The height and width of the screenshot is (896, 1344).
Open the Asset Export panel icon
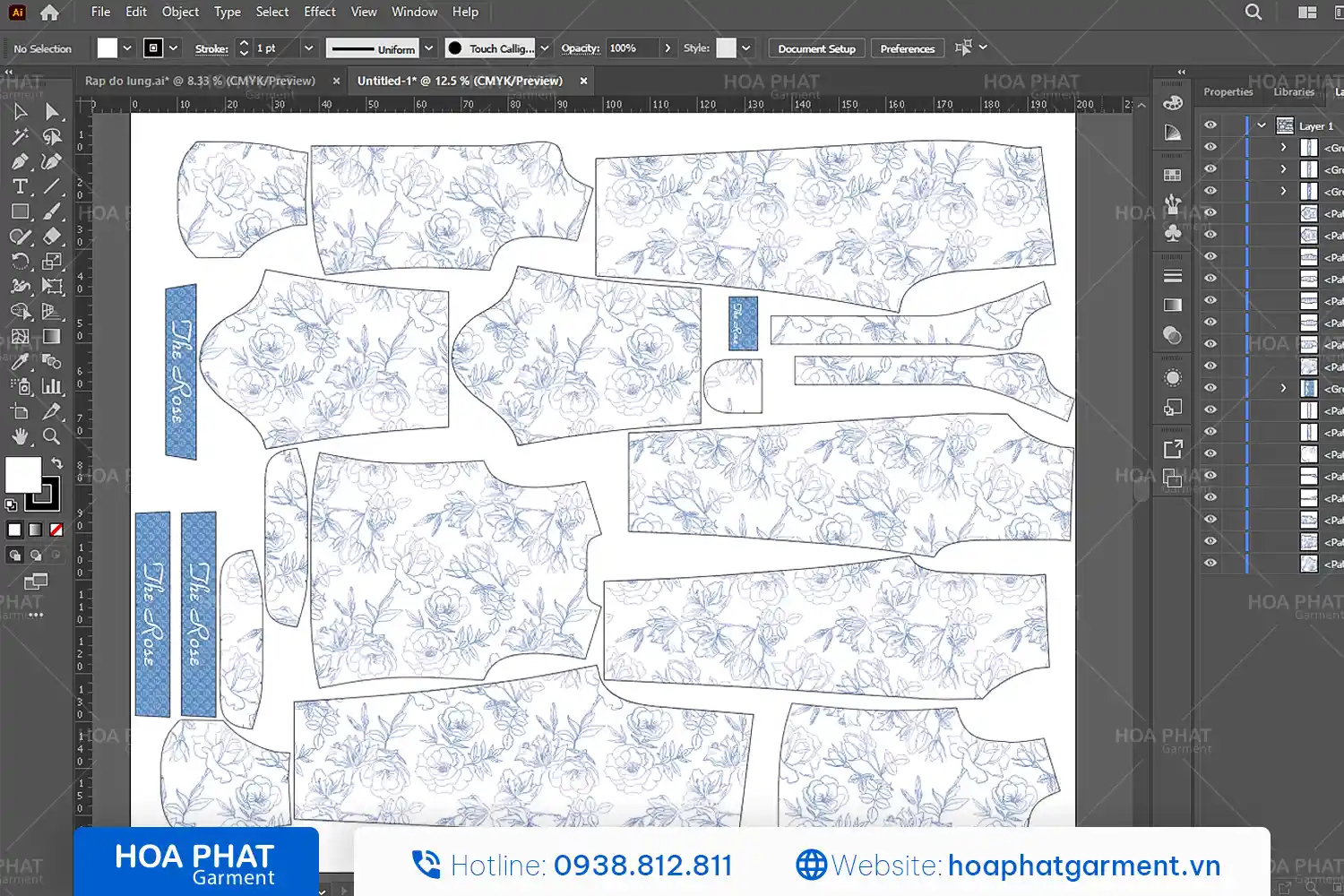[1173, 449]
